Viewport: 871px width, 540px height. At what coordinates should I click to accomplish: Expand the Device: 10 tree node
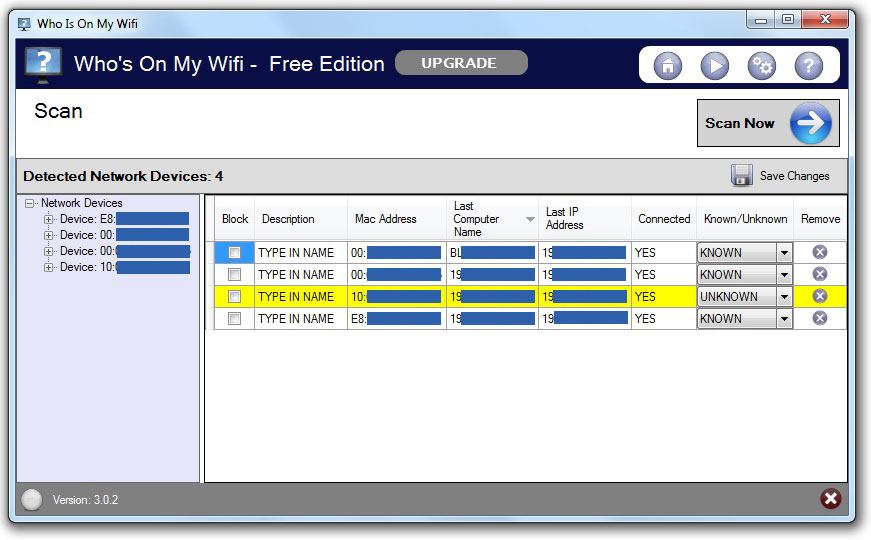click(x=49, y=268)
